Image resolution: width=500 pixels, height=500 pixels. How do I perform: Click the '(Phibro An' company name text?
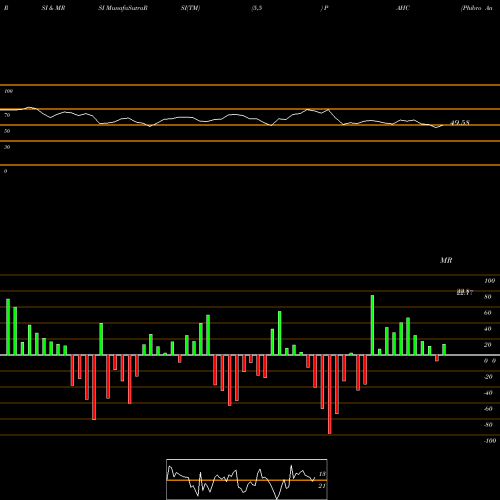click(x=477, y=8)
